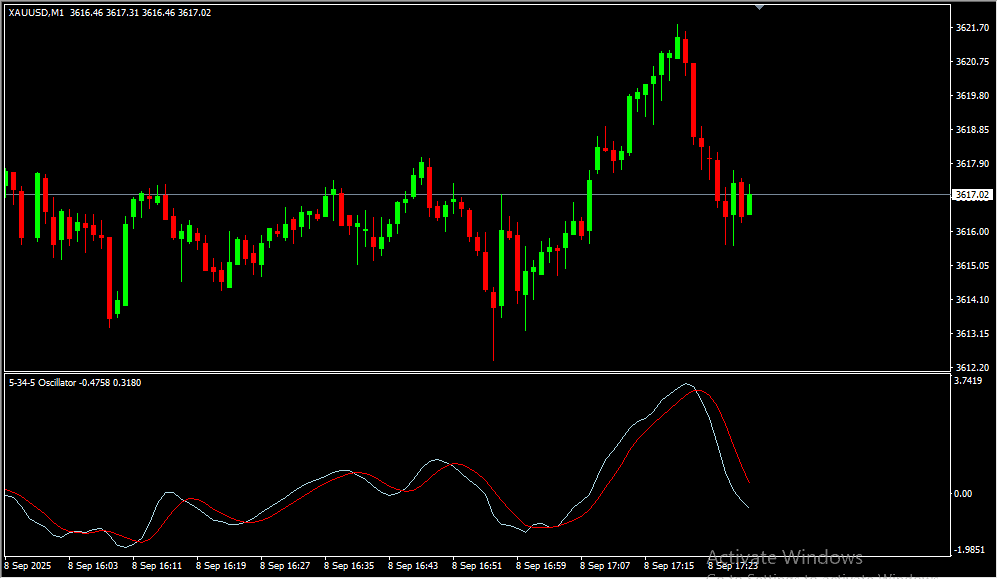Viewport: 998px width, 579px height.
Task: Click the 8 Sep 17:07 time label
Action: coord(605,565)
